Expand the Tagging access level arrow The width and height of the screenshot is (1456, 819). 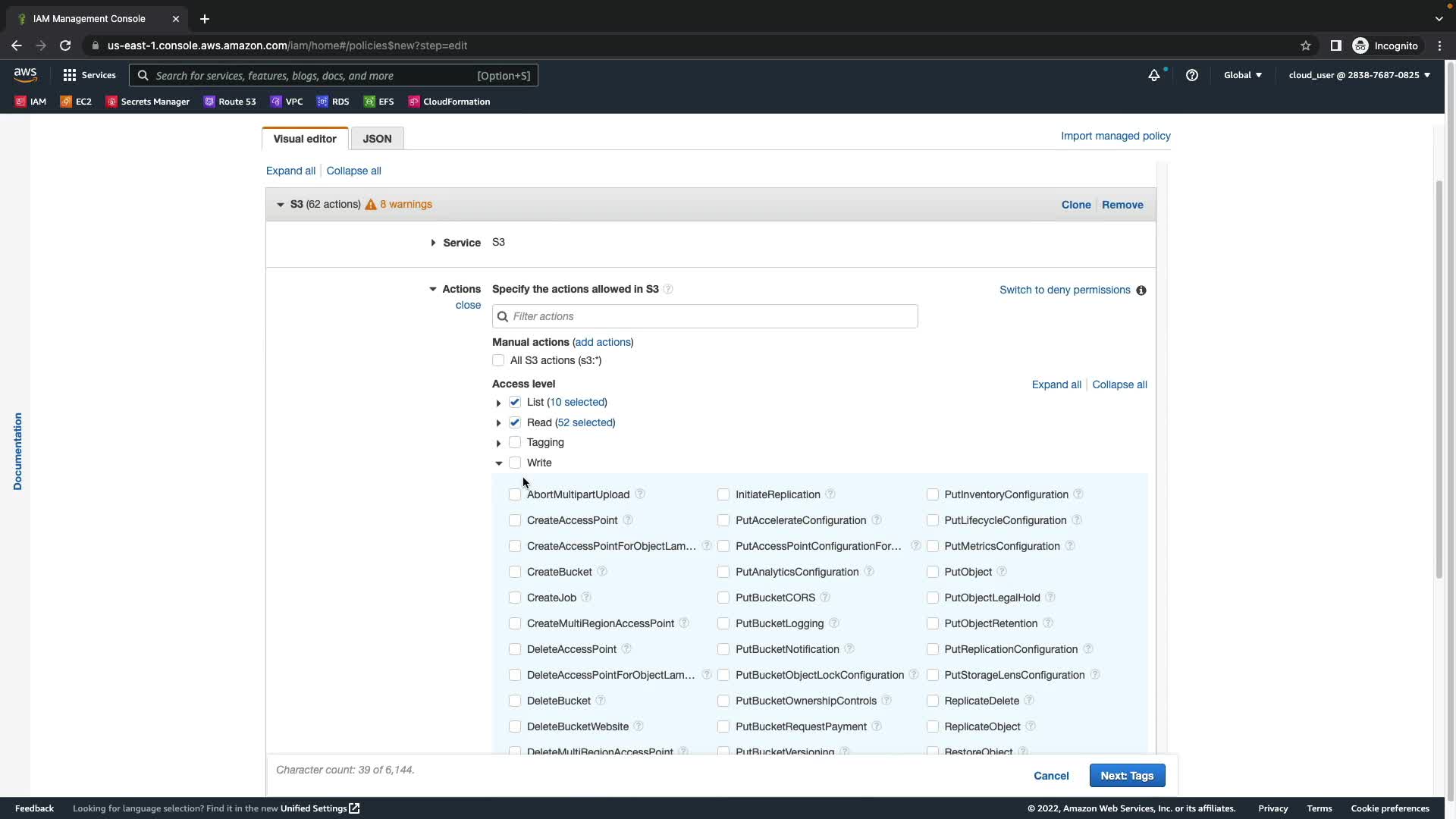click(498, 443)
